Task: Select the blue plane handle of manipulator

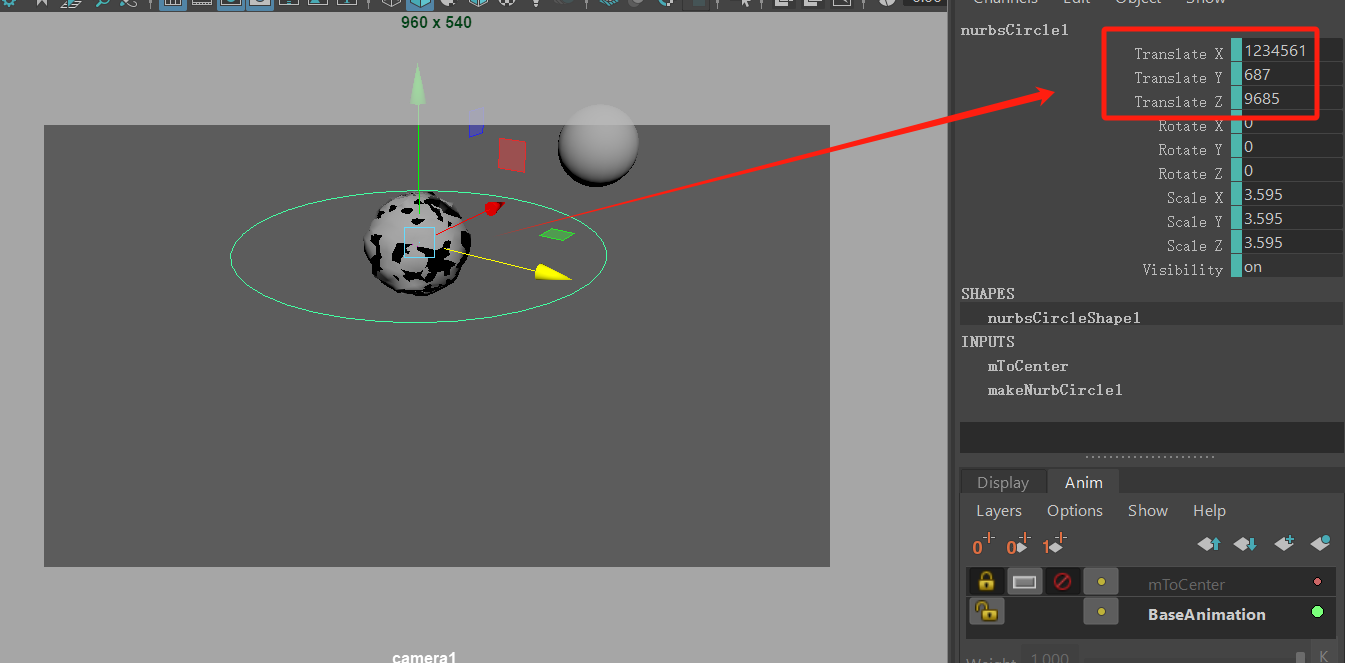Action: pos(476,122)
